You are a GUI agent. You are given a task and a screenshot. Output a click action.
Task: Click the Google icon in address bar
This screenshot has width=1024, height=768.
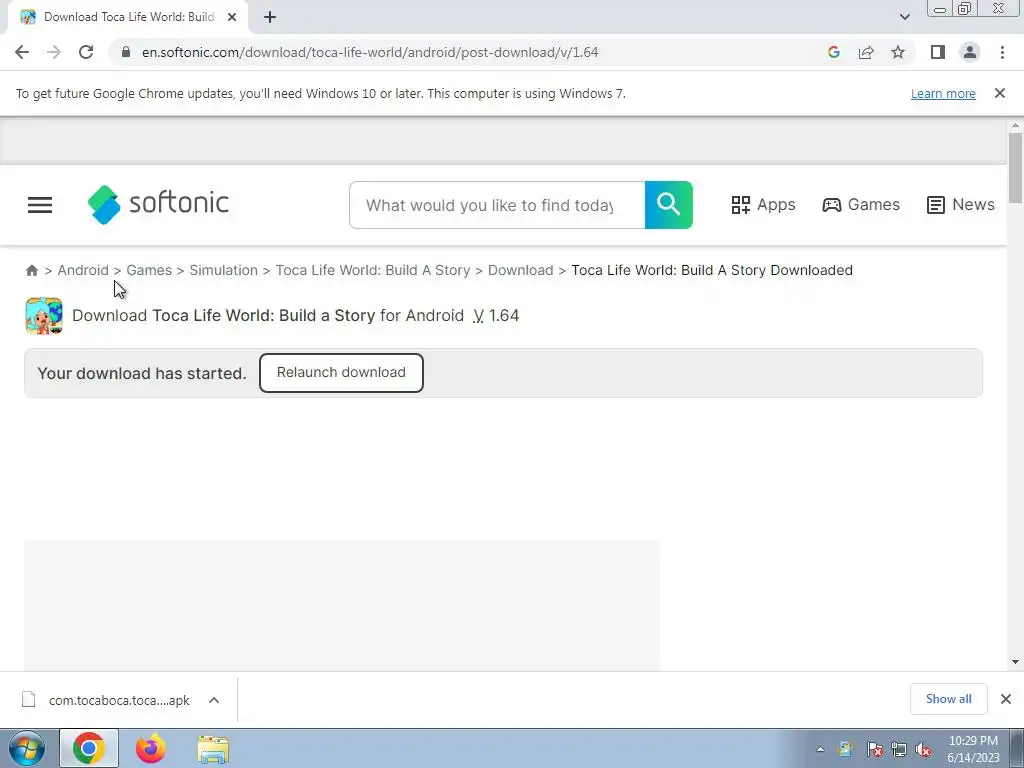point(833,52)
